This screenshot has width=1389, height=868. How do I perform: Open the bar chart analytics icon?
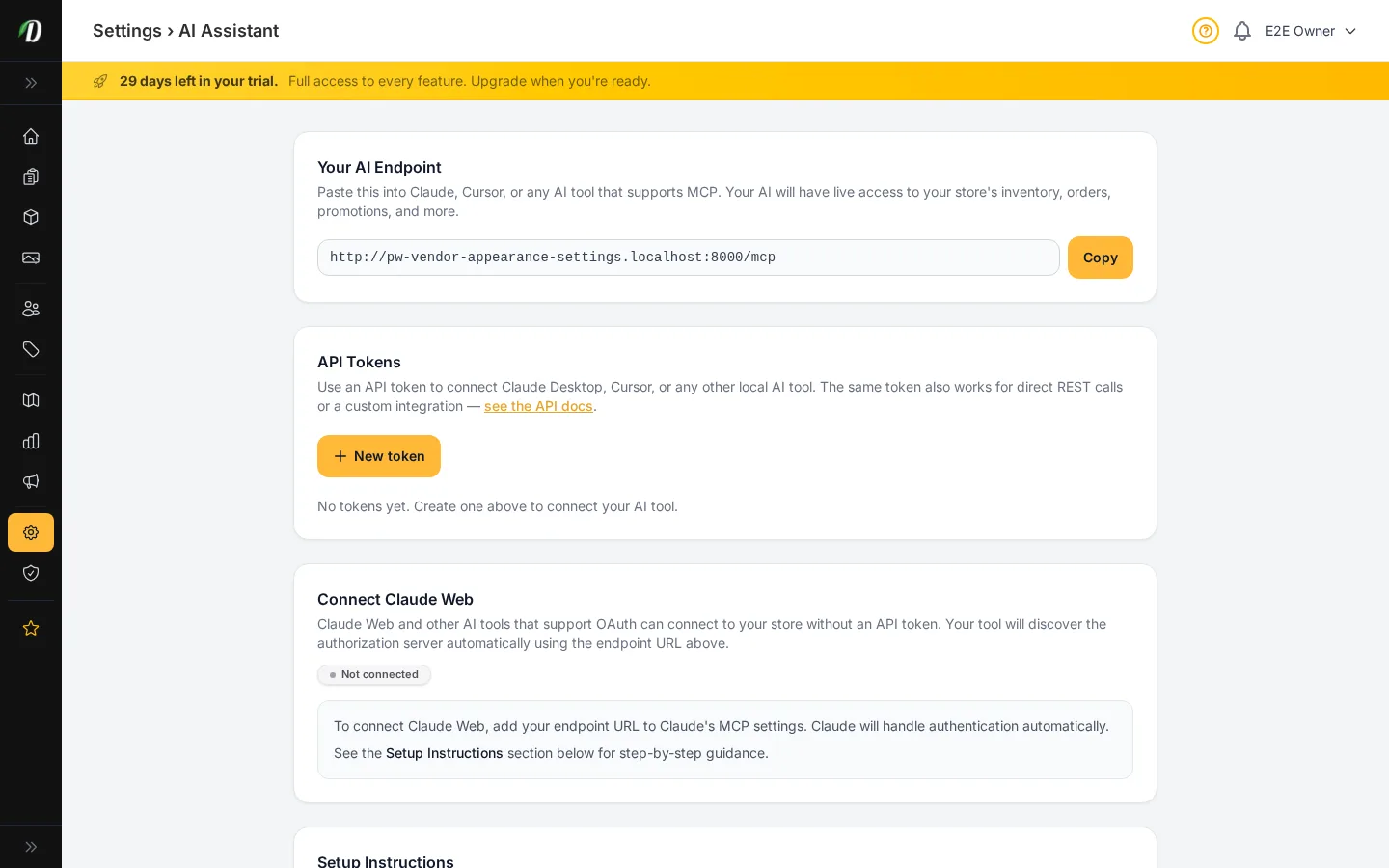31,441
